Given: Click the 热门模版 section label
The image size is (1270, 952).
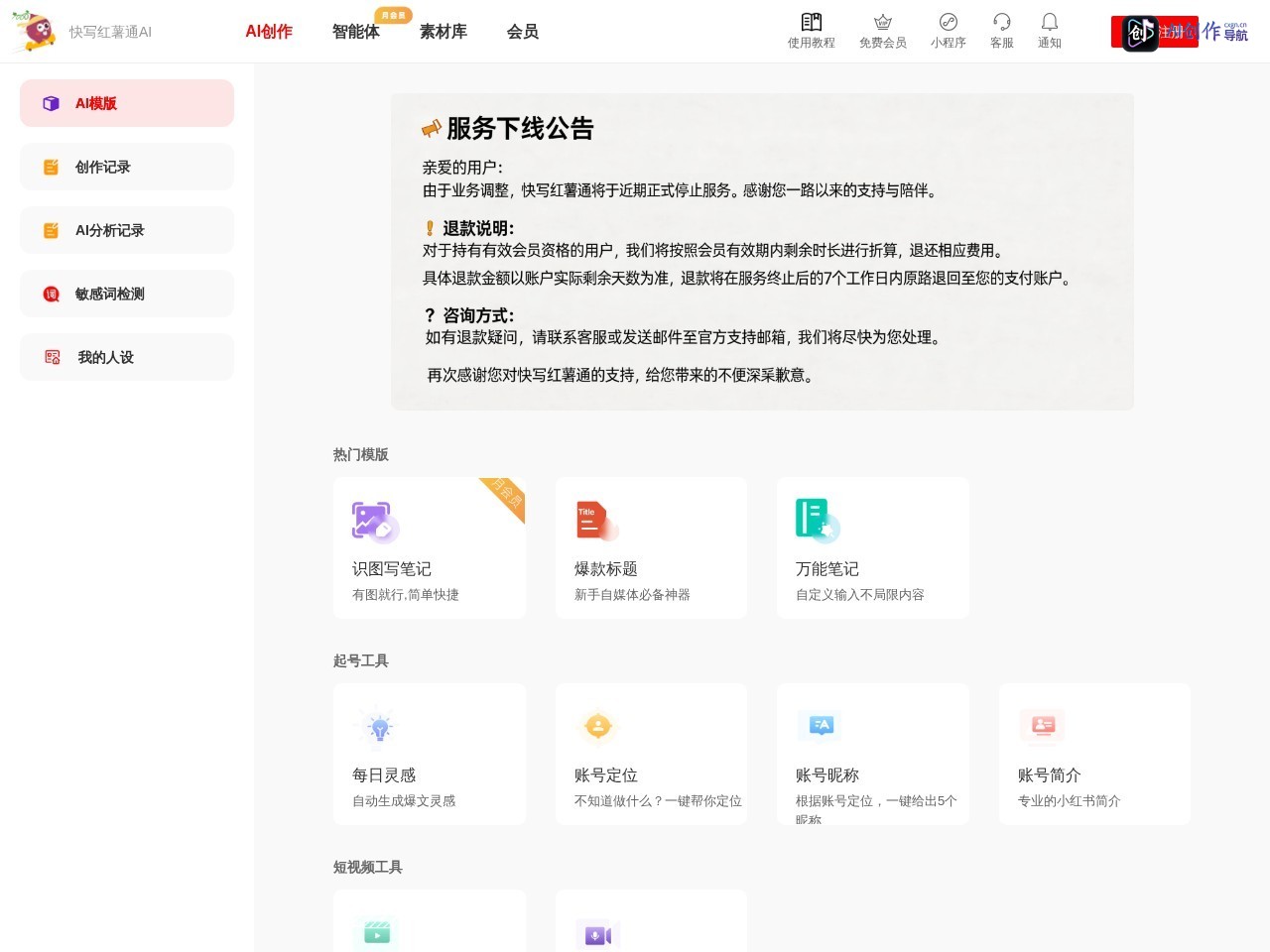Looking at the screenshot, I should click(361, 454).
